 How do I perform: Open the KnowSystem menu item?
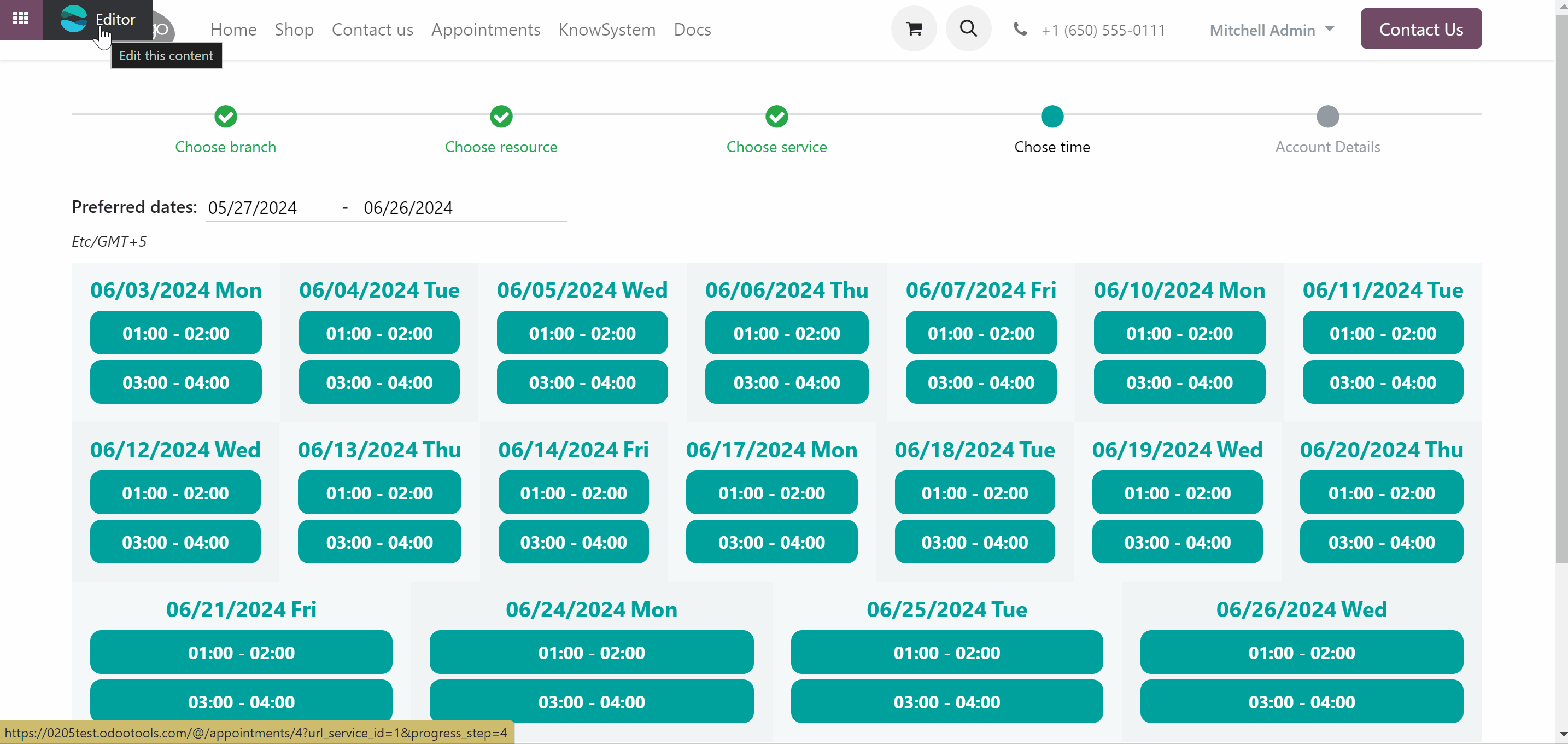point(607,29)
